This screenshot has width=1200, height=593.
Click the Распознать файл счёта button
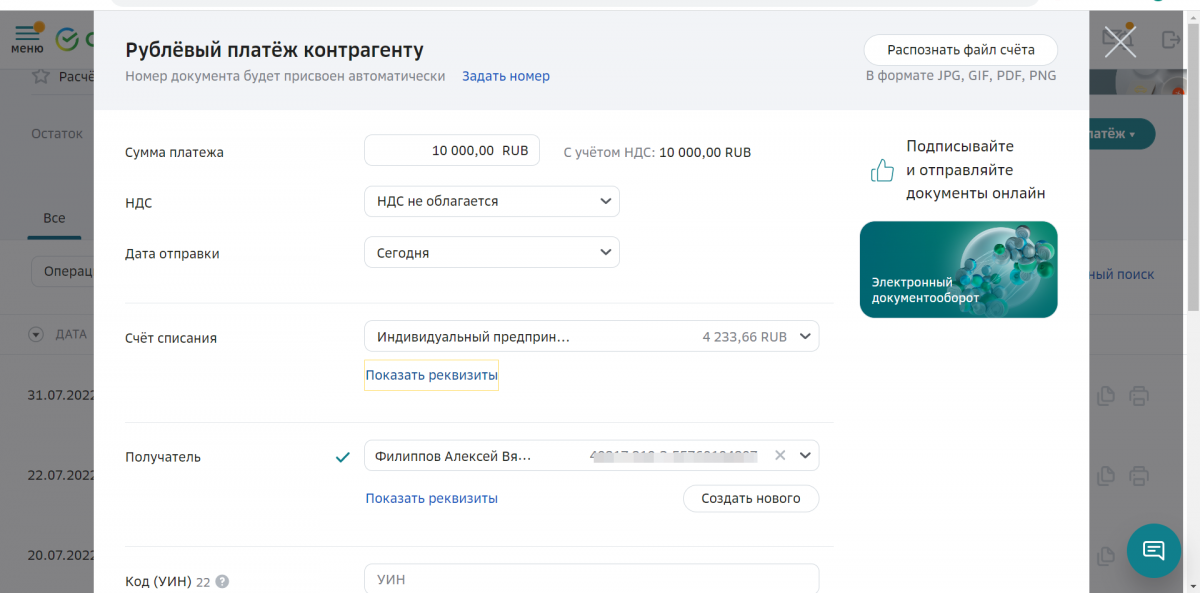tap(960, 50)
